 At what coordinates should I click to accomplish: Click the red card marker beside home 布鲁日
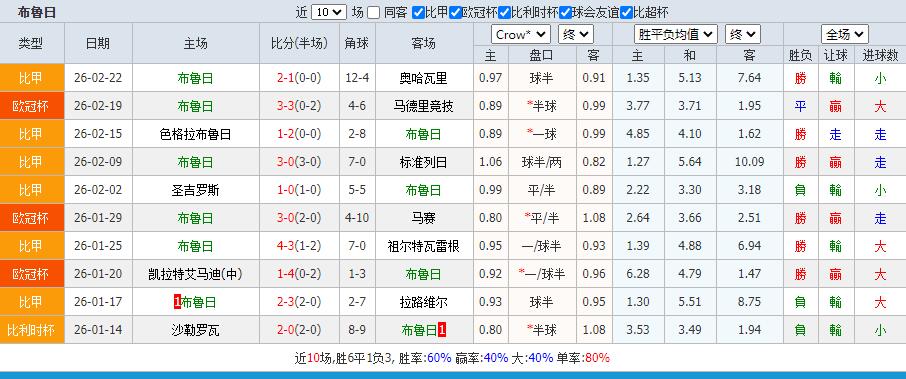[x=177, y=302]
